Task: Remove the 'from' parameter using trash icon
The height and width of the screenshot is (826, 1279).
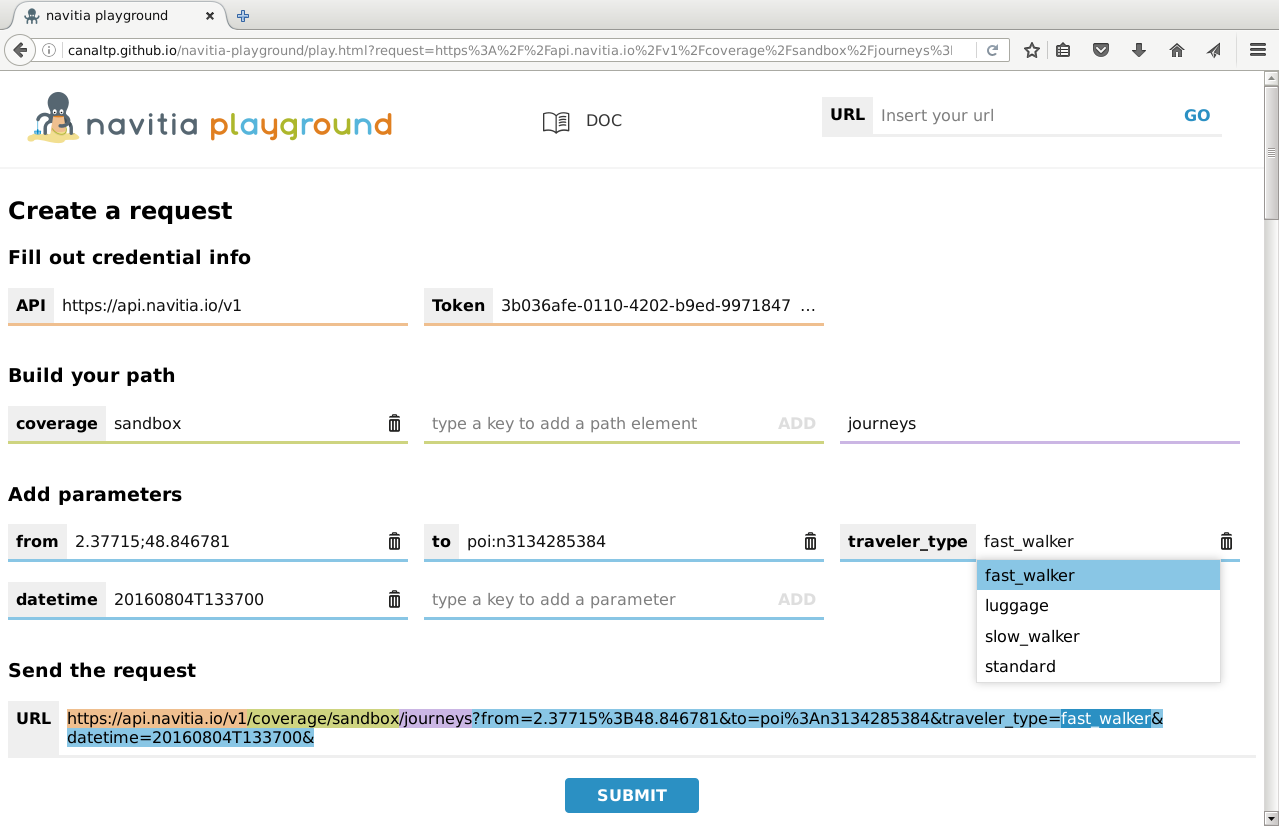Action: 394,541
